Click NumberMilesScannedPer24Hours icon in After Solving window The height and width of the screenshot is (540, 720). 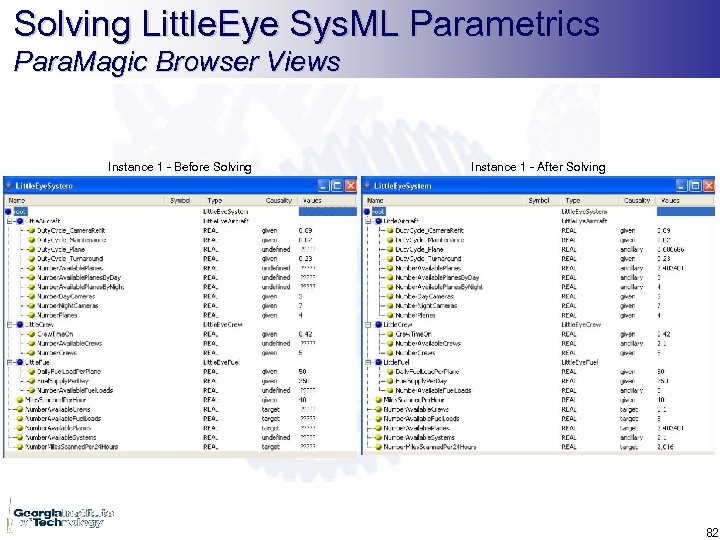pos(378,447)
